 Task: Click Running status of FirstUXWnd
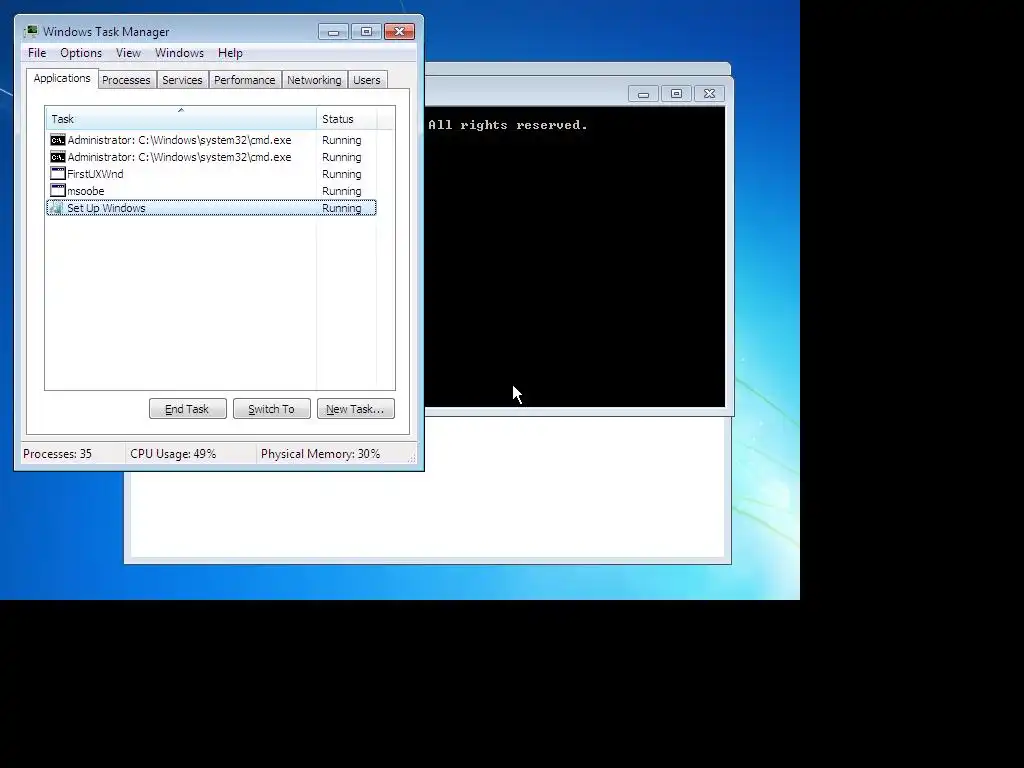pyautogui.click(x=342, y=174)
